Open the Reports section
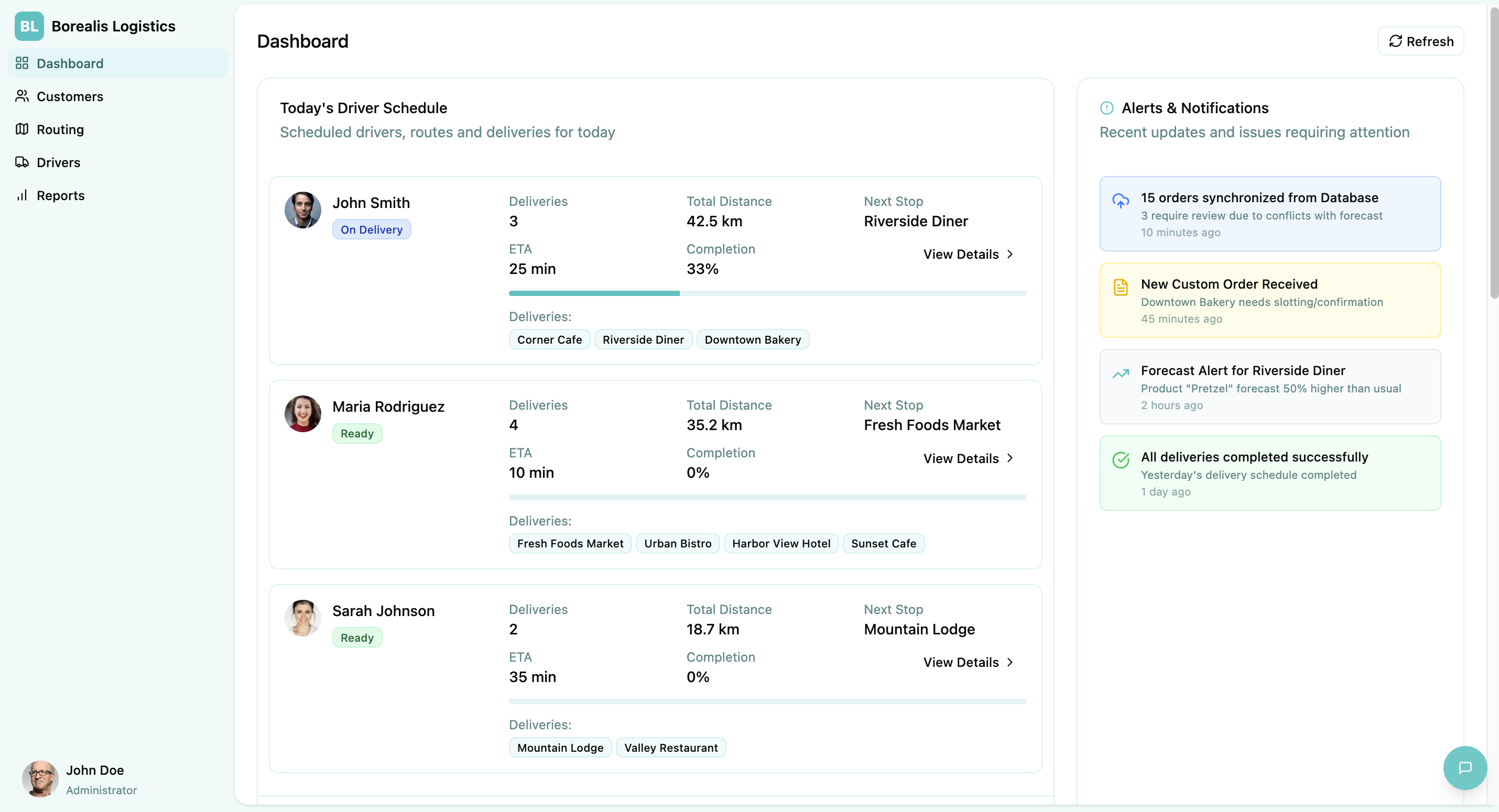The image size is (1499, 812). click(x=117, y=195)
